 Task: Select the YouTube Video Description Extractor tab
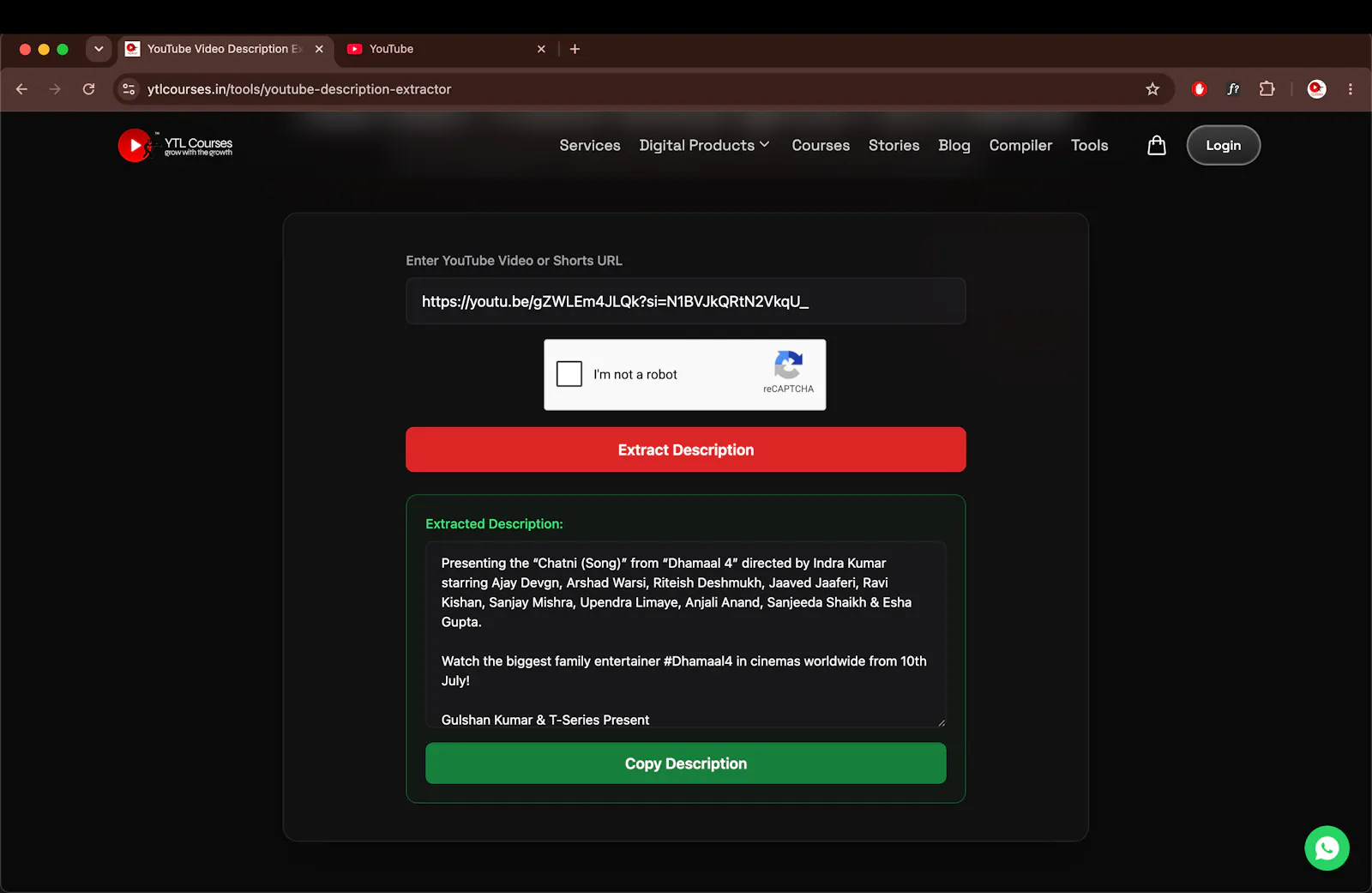click(x=225, y=49)
